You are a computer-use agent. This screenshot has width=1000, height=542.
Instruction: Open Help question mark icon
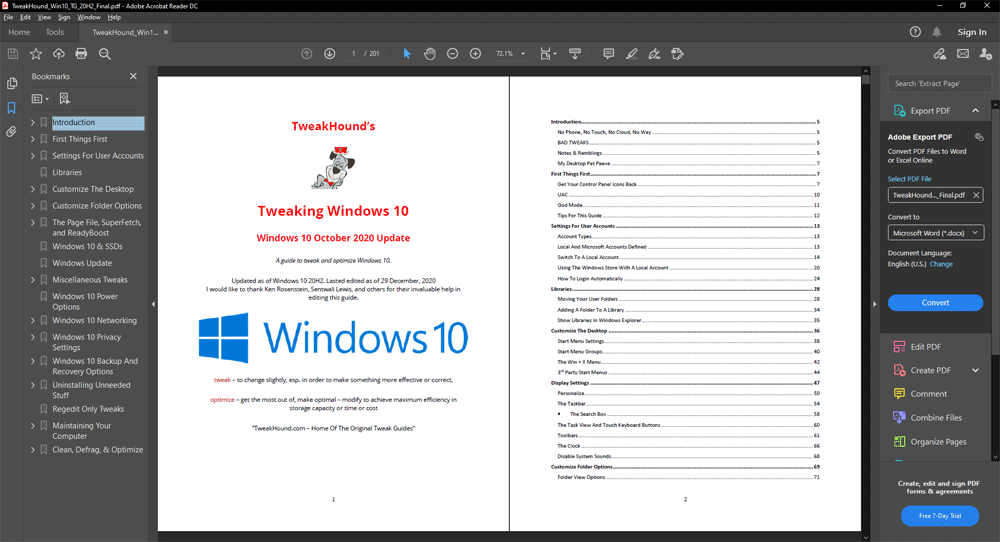[915, 32]
